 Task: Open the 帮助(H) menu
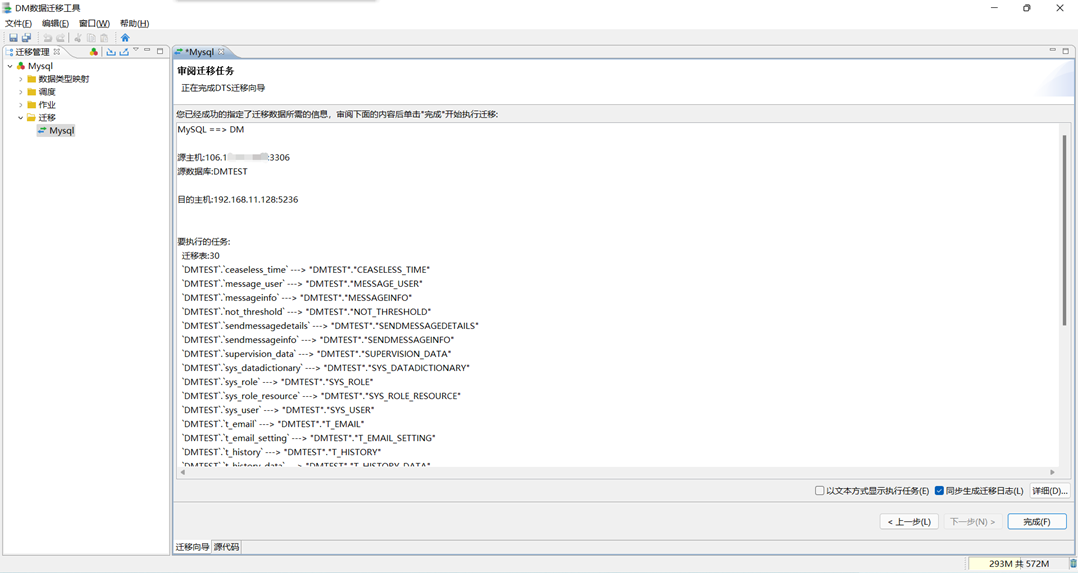point(134,23)
